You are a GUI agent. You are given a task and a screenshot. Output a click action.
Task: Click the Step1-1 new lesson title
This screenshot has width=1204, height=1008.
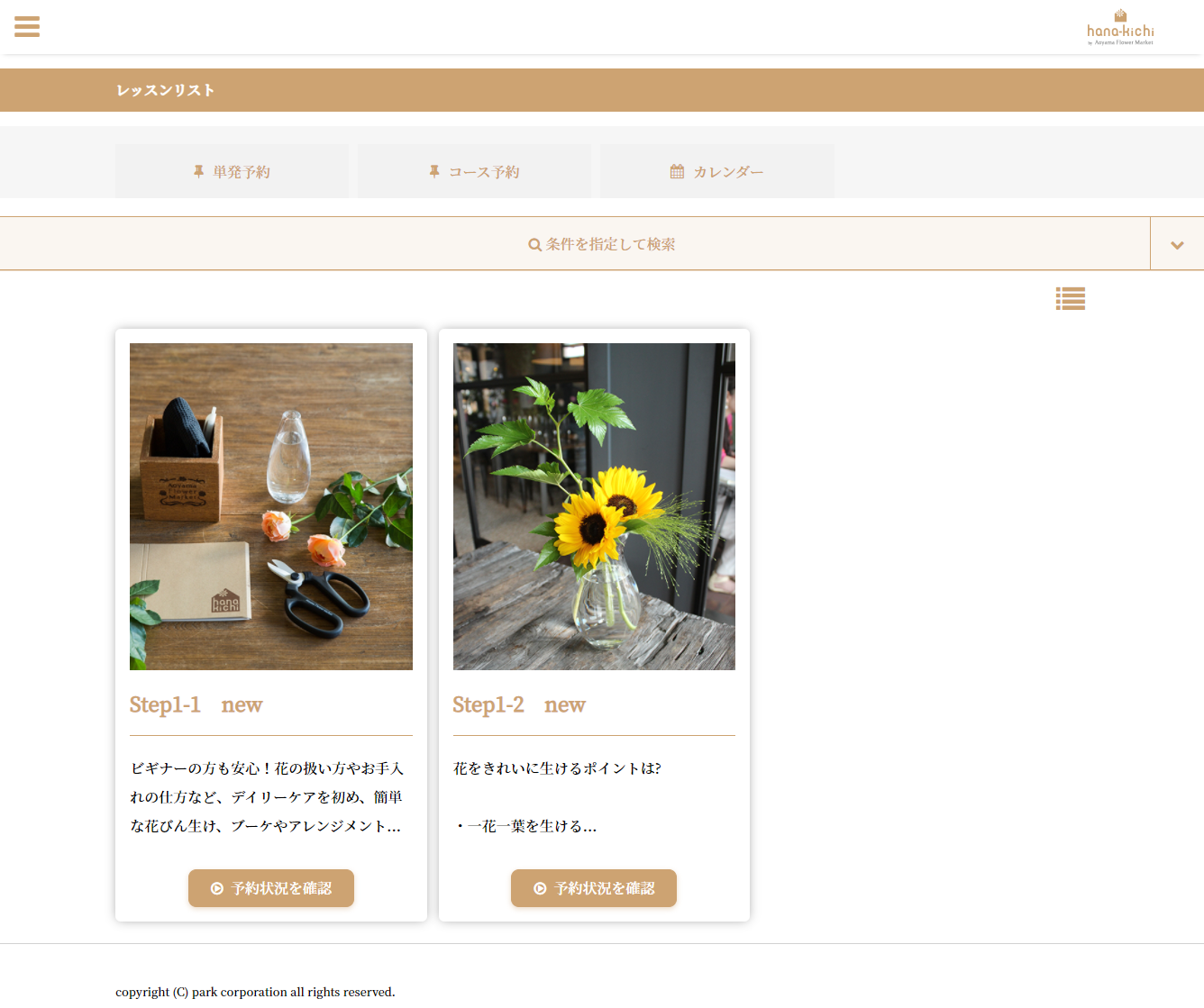click(196, 704)
